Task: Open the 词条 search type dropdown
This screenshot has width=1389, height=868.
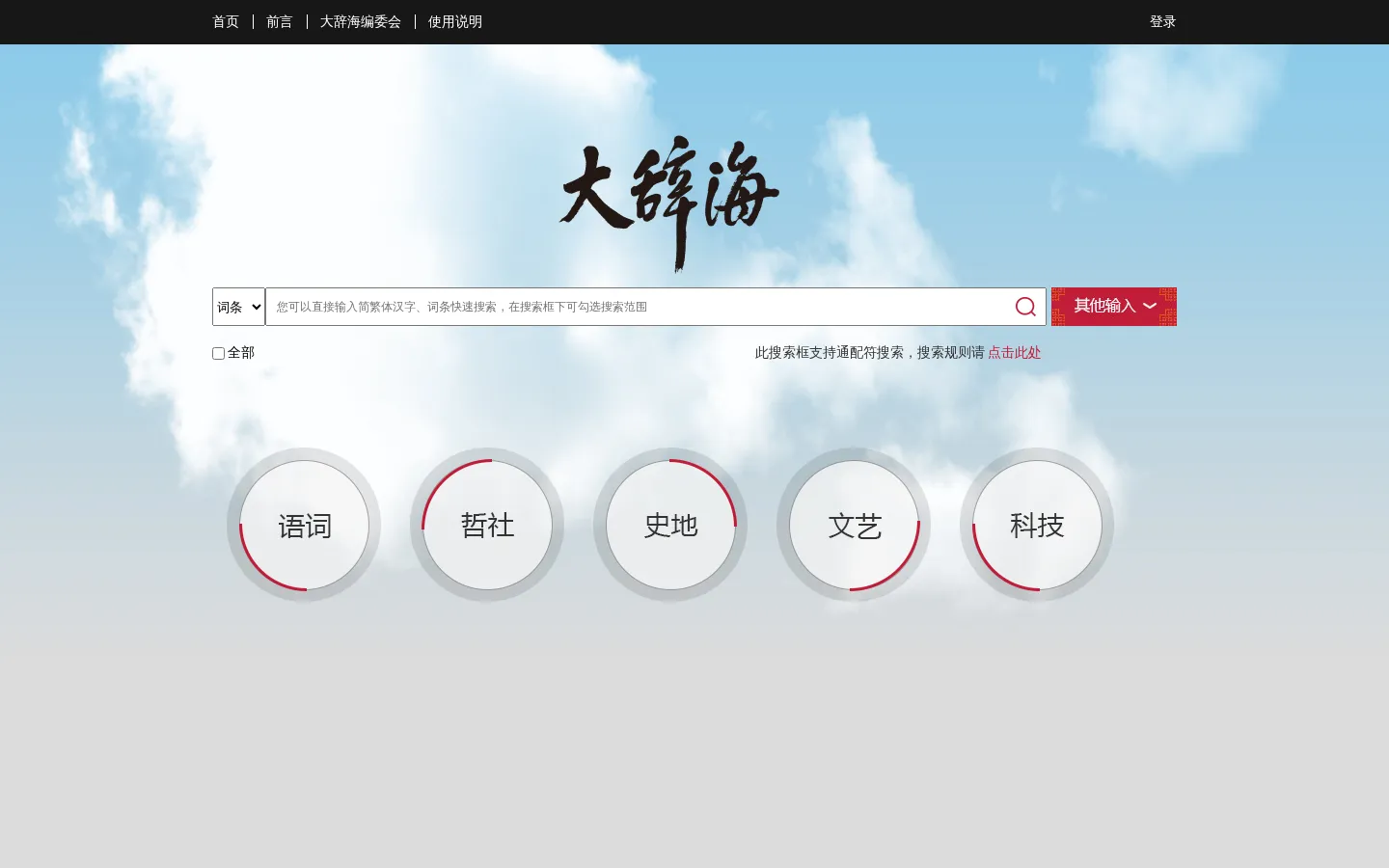Action: (238, 307)
